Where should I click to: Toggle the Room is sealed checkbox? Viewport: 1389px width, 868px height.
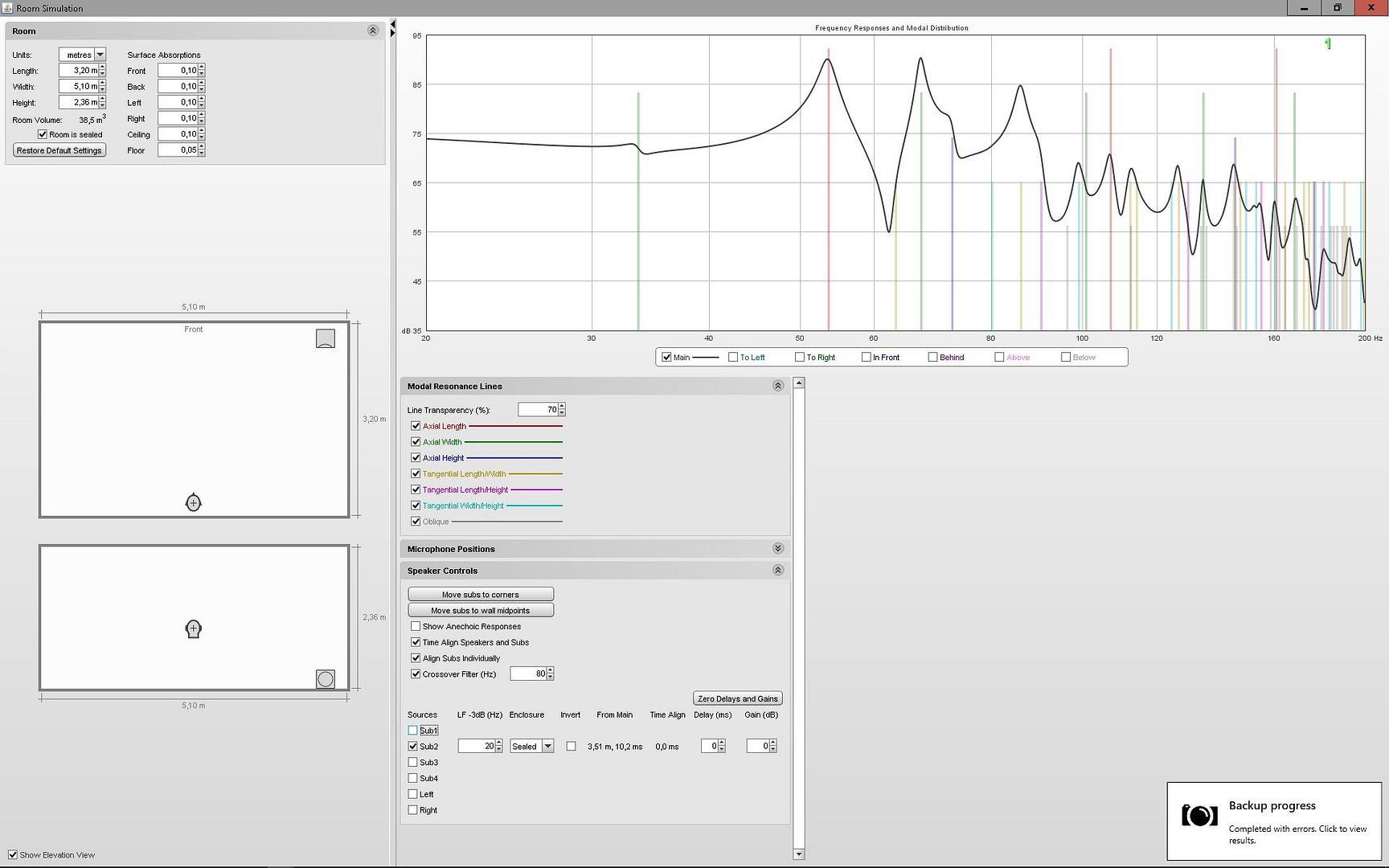pyautogui.click(x=43, y=135)
